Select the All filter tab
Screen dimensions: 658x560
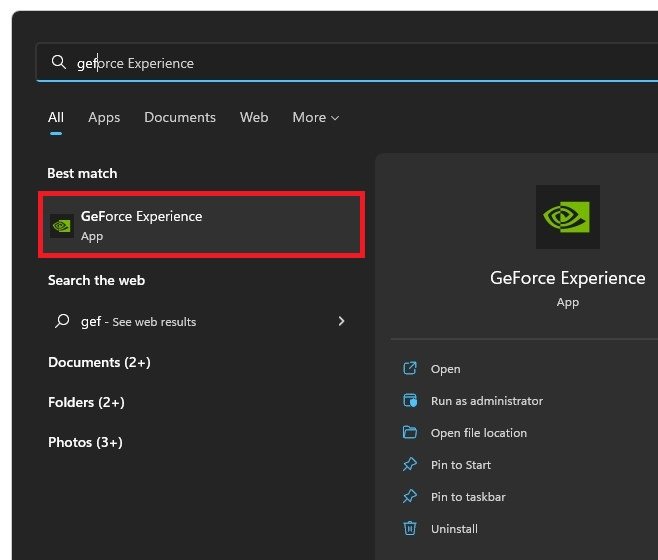(56, 118)
